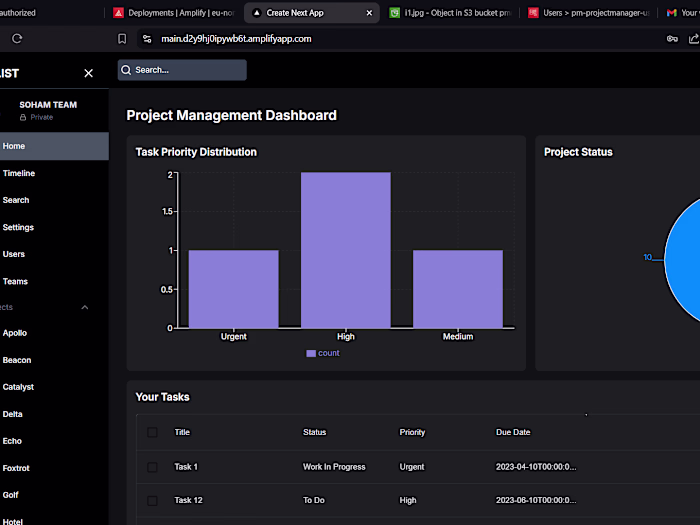Screen dimensions: 700x525
Task: Click the Medium bar in chart
Action: pyautogui.click(x=458, y=289)
